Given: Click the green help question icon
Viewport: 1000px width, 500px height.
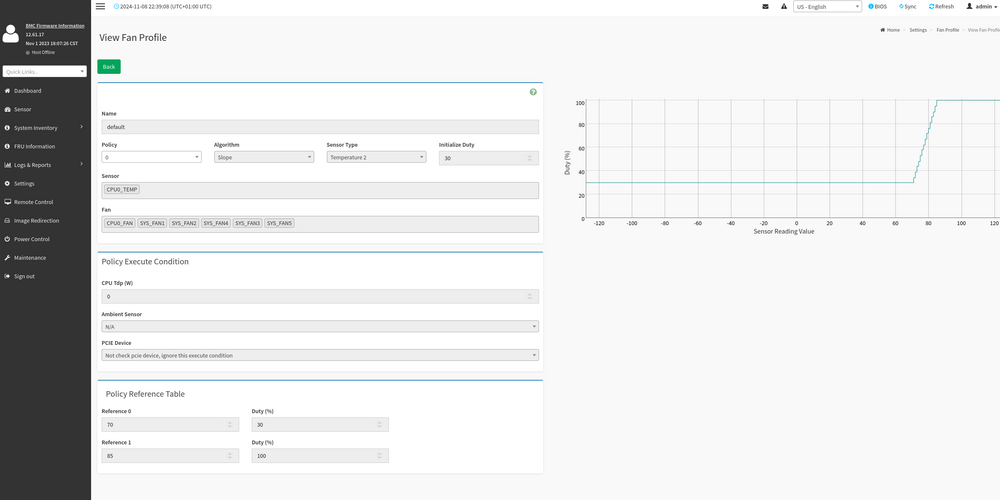Looking at the screenshot, I should click(x=533, y=92).
